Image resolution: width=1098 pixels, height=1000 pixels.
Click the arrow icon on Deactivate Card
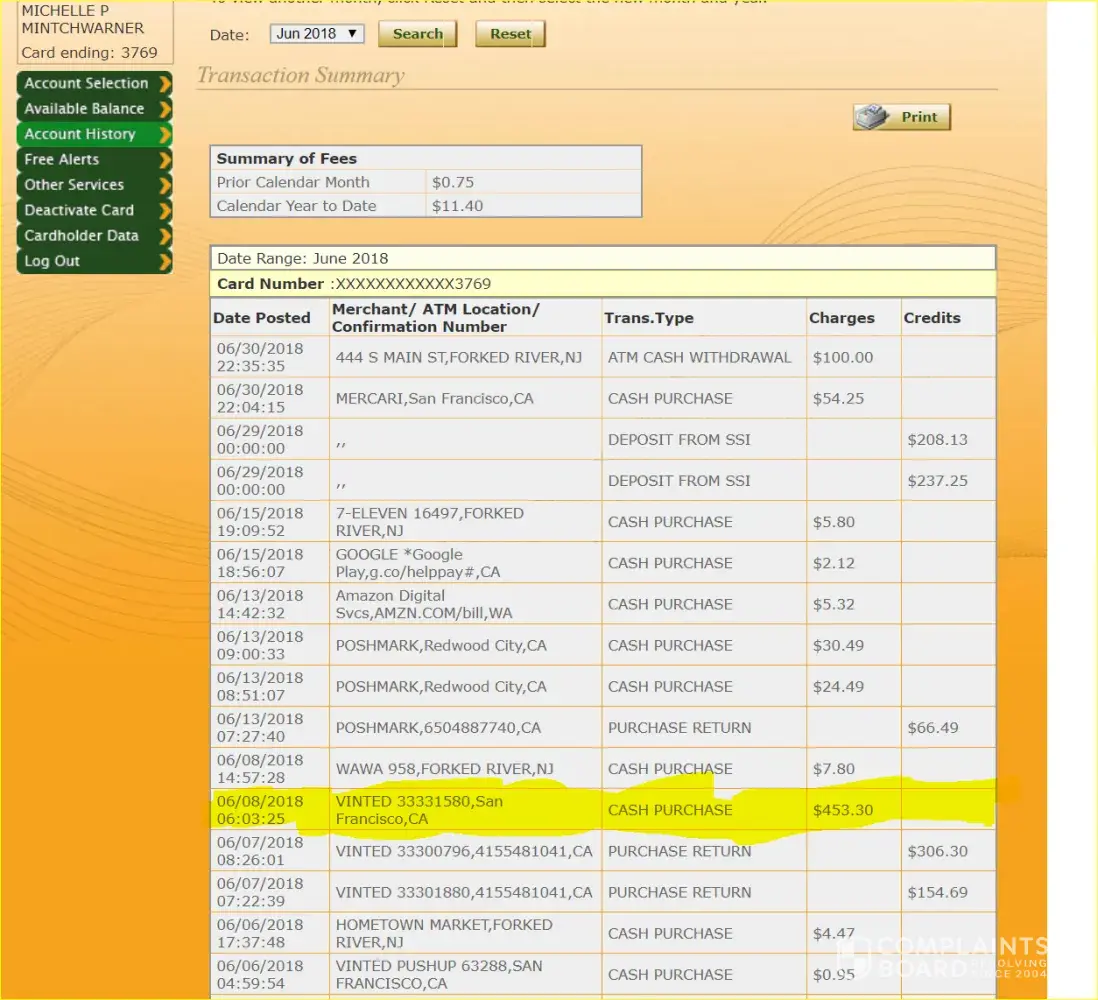coord(165,211)
